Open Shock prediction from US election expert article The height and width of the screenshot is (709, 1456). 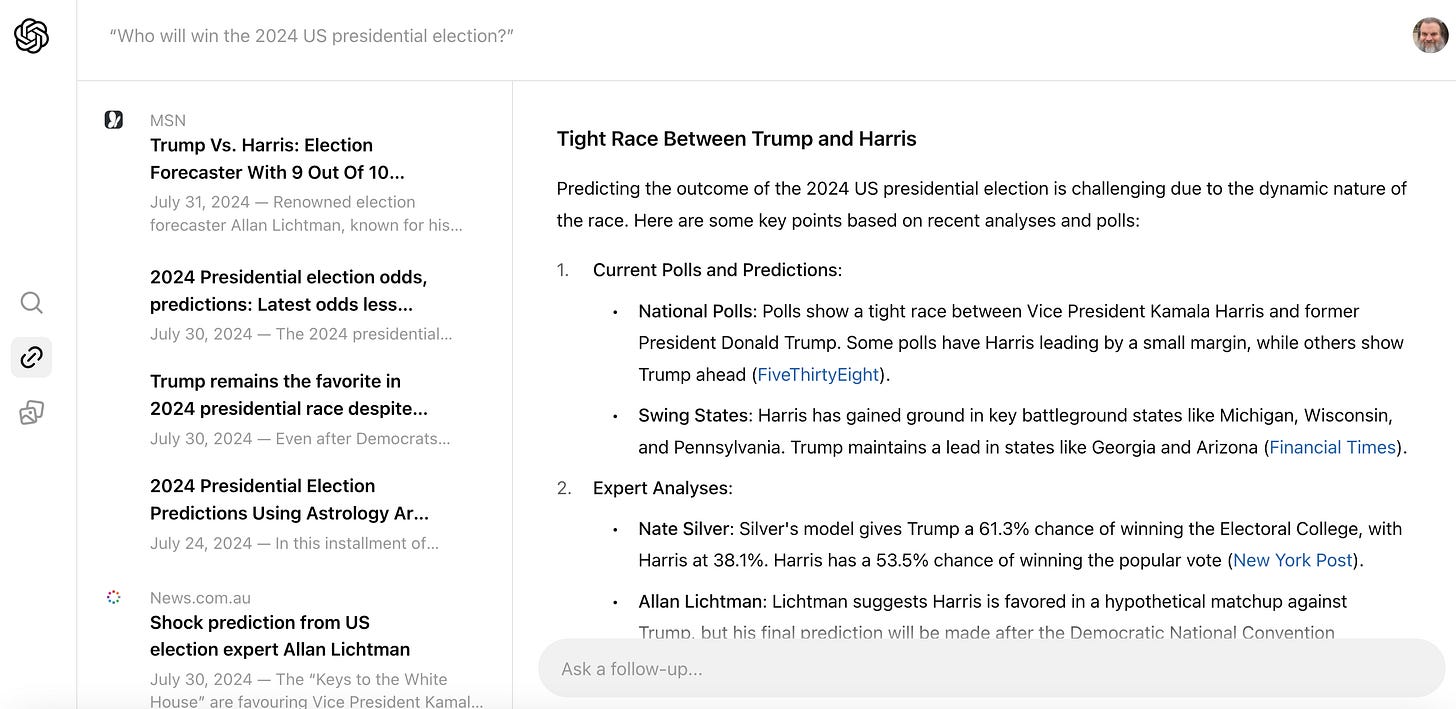coord(280,636)
